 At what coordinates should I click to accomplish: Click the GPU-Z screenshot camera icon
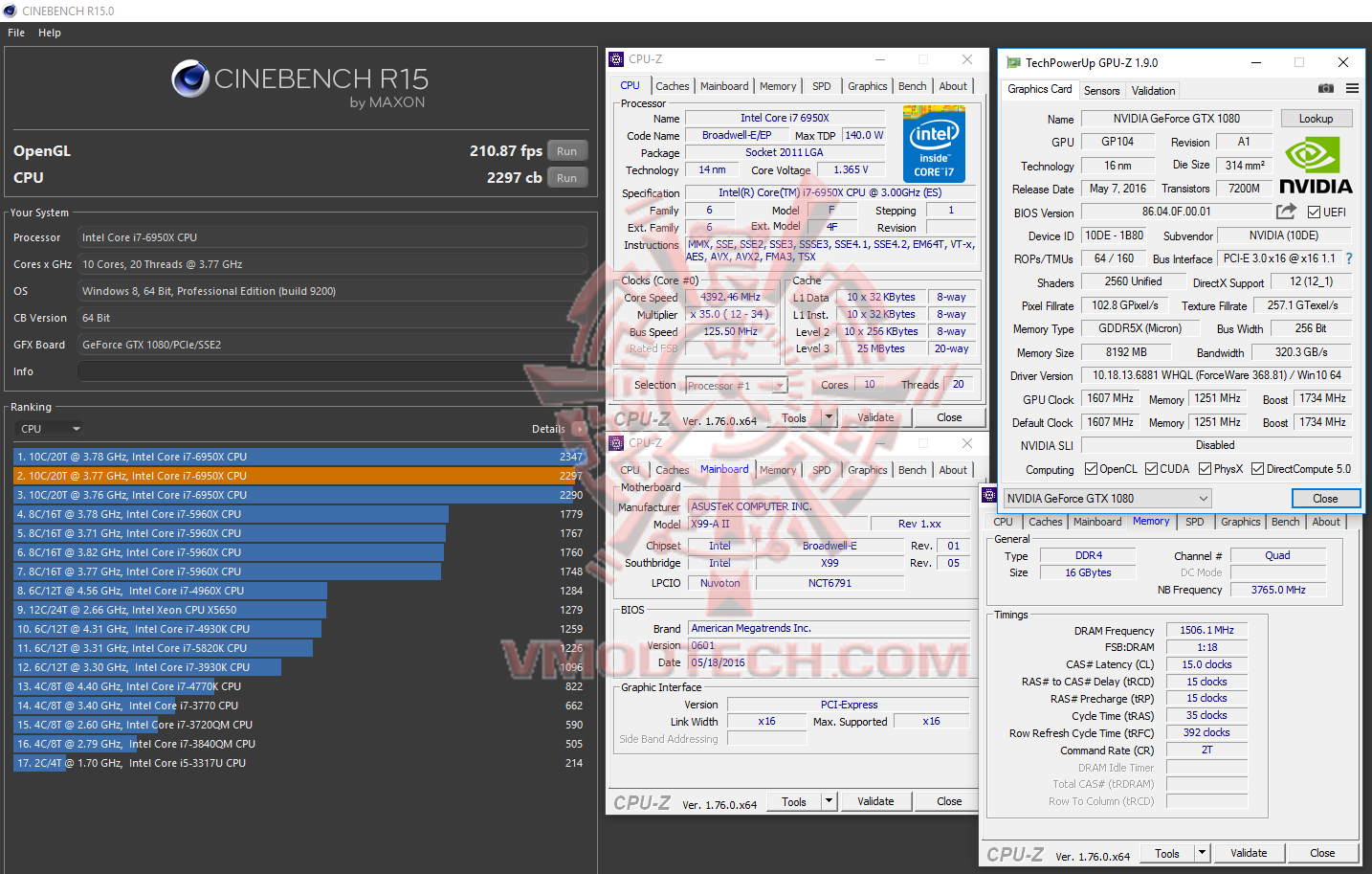click(1325, 88)
